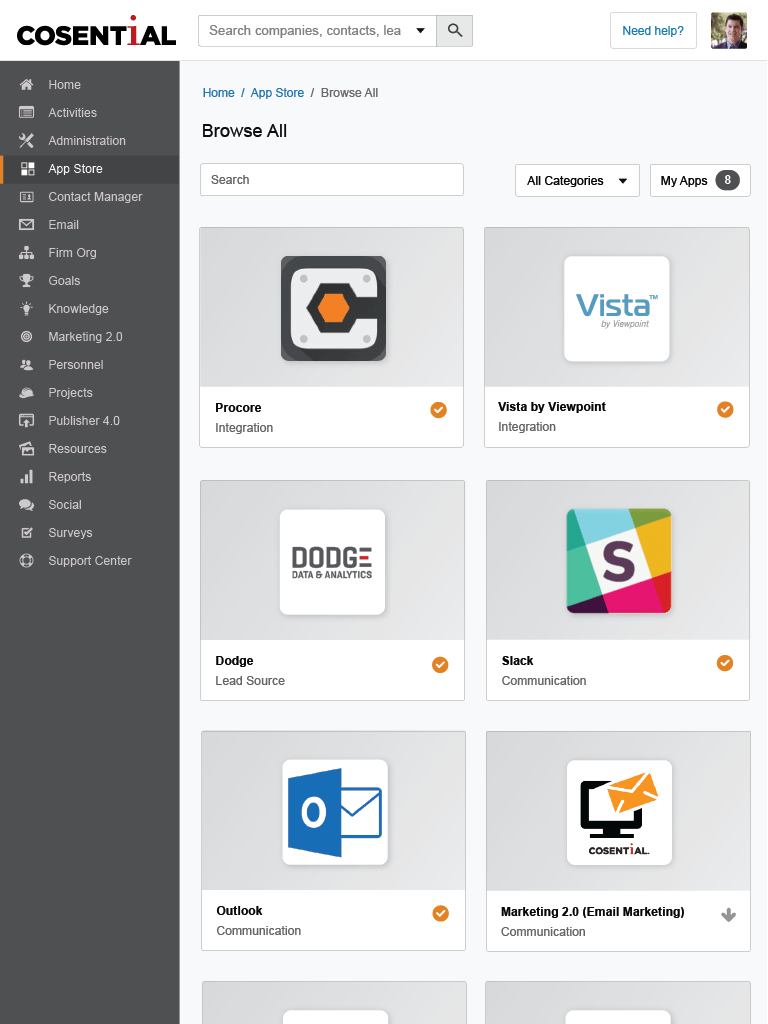Screen dimensions: 768x1024
Task: Click the App Store Search field
Action: pyautogui.click(x=332, y=180)
